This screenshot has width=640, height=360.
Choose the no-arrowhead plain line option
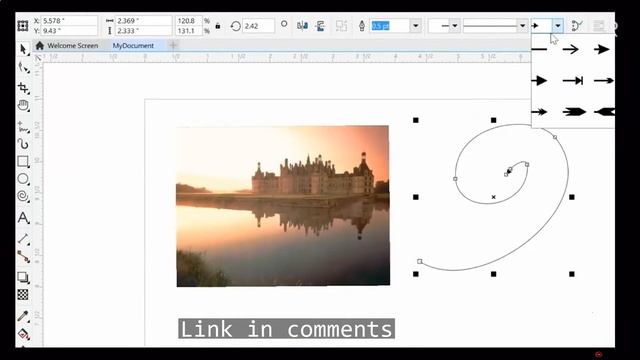[x=540, y=49]
